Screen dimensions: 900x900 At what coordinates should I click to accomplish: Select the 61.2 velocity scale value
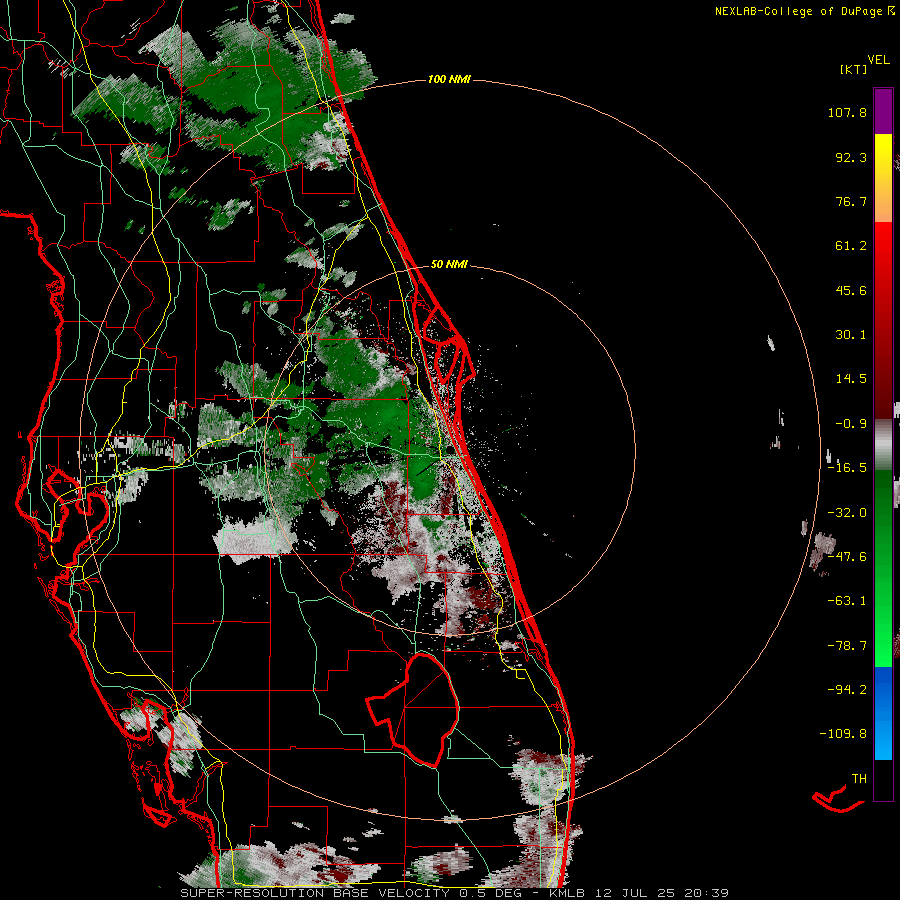[x=851, y=246]
